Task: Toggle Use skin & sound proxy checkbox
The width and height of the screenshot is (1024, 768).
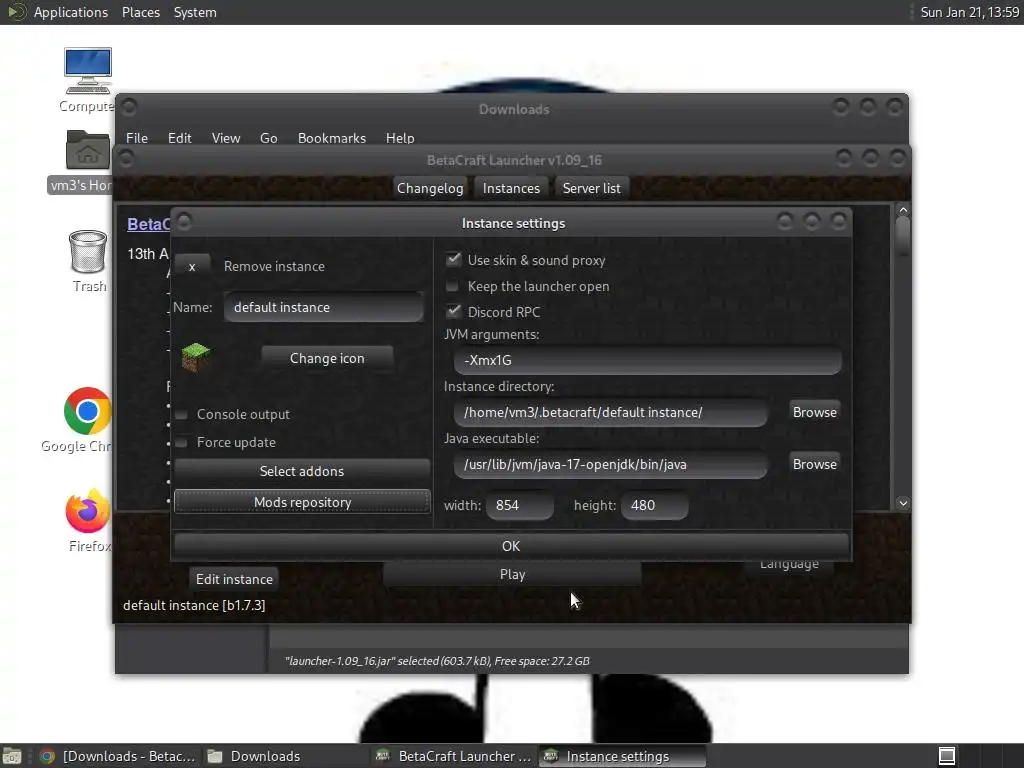Action: tap(453, 259)
